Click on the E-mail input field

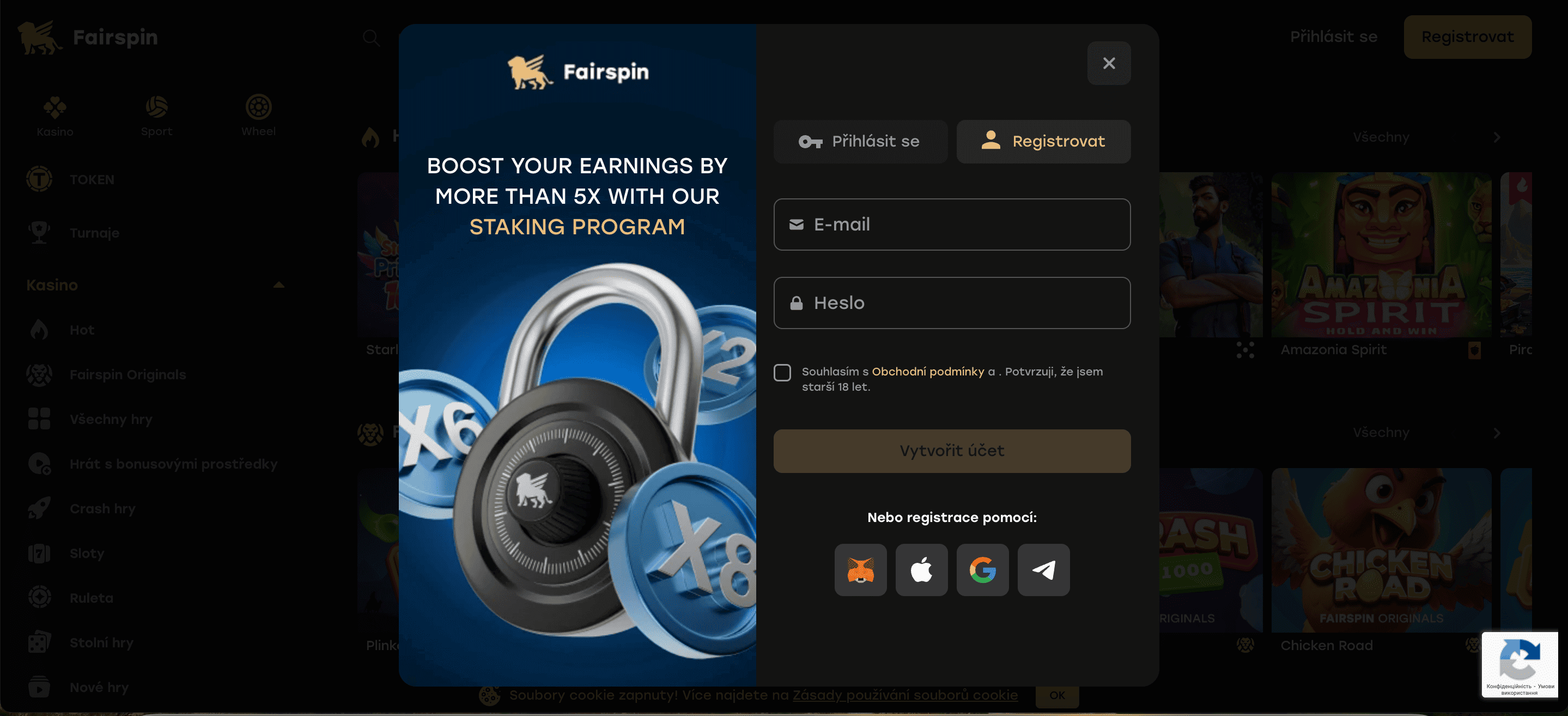coord(952,224)
